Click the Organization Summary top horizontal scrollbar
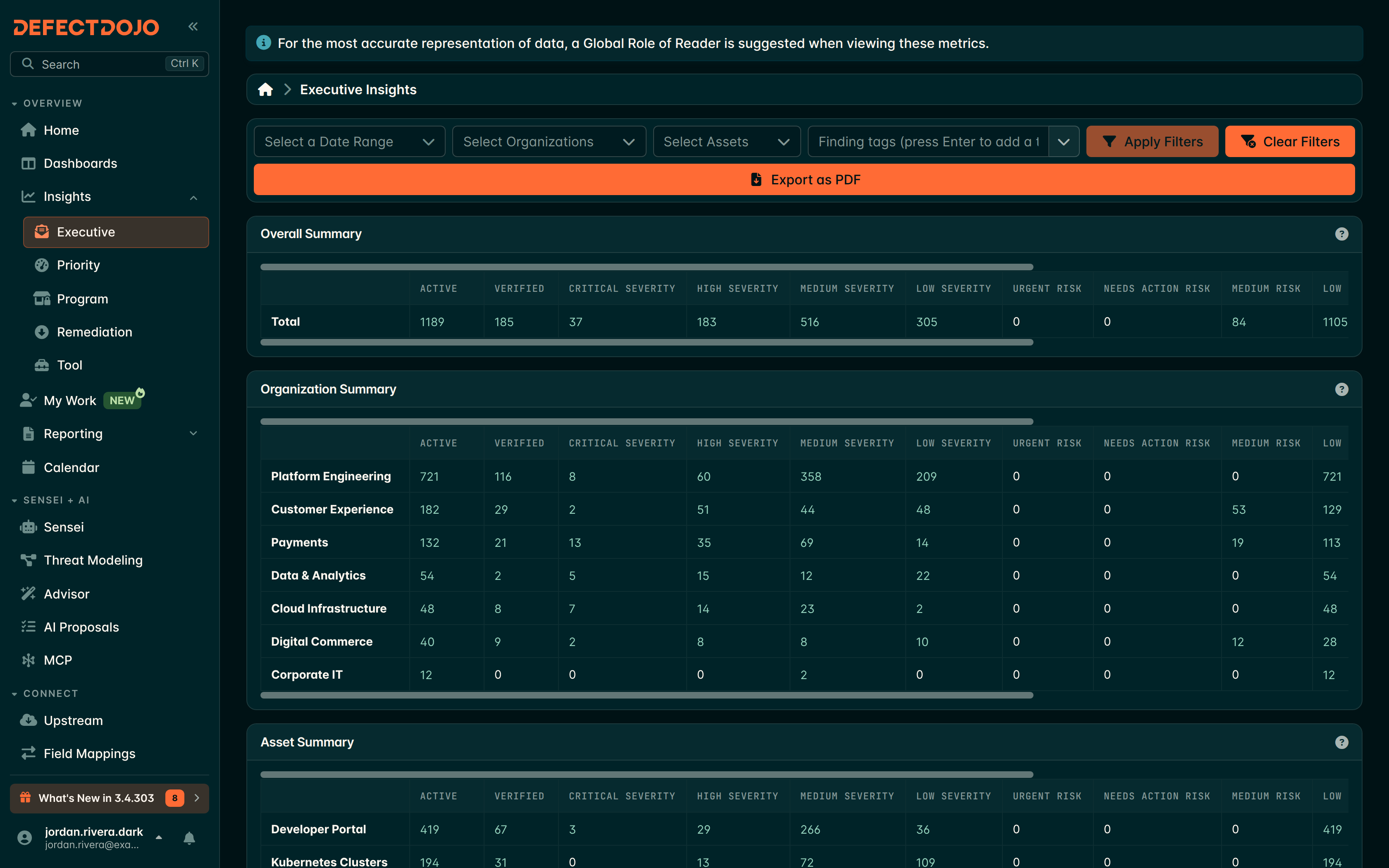 tap(646, 421)
